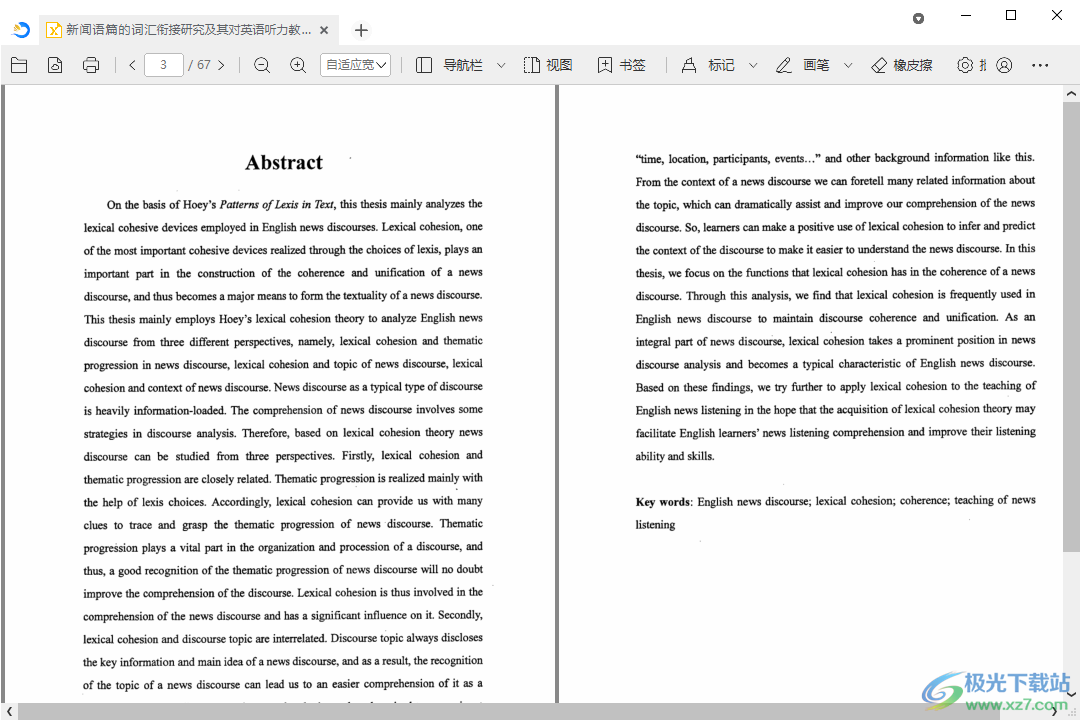Print the document using the printer icon

click(x=91, y=65)
